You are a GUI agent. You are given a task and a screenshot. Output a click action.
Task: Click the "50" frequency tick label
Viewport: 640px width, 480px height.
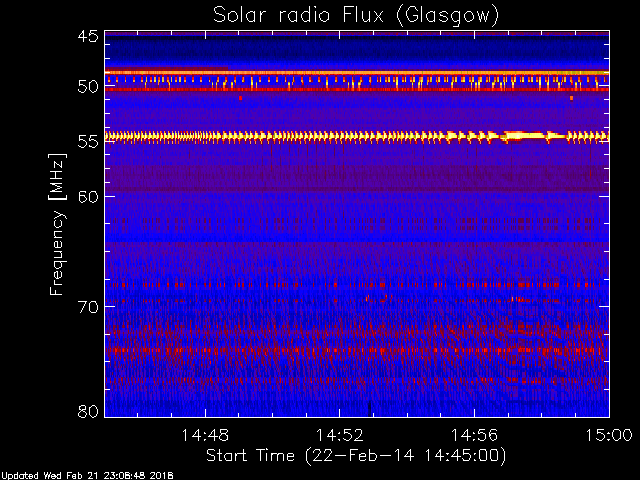point(88,86)
